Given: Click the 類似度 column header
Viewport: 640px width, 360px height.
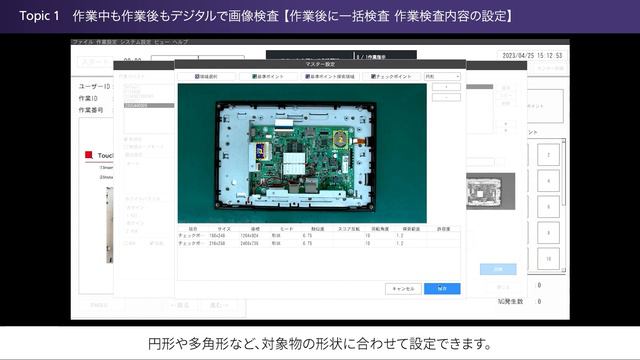Looking at the screenshot, I should [317, 229].
